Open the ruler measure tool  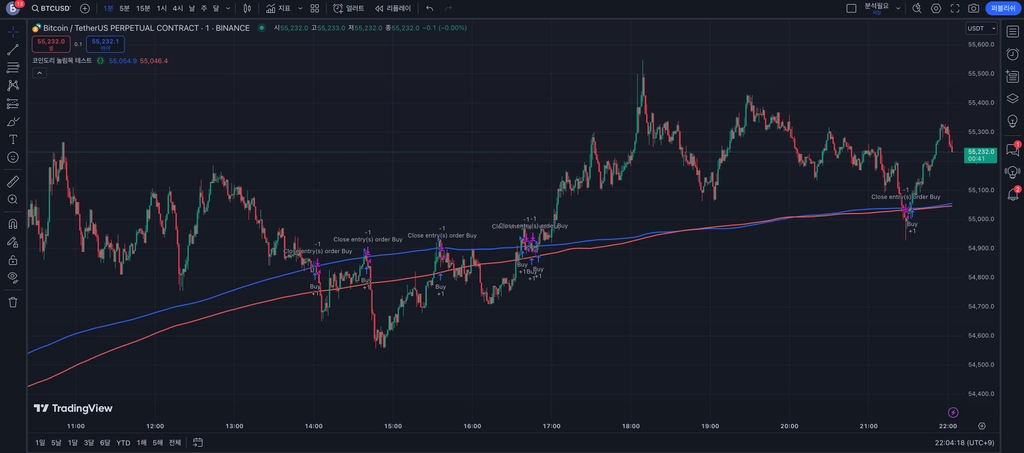pos(12,181)
